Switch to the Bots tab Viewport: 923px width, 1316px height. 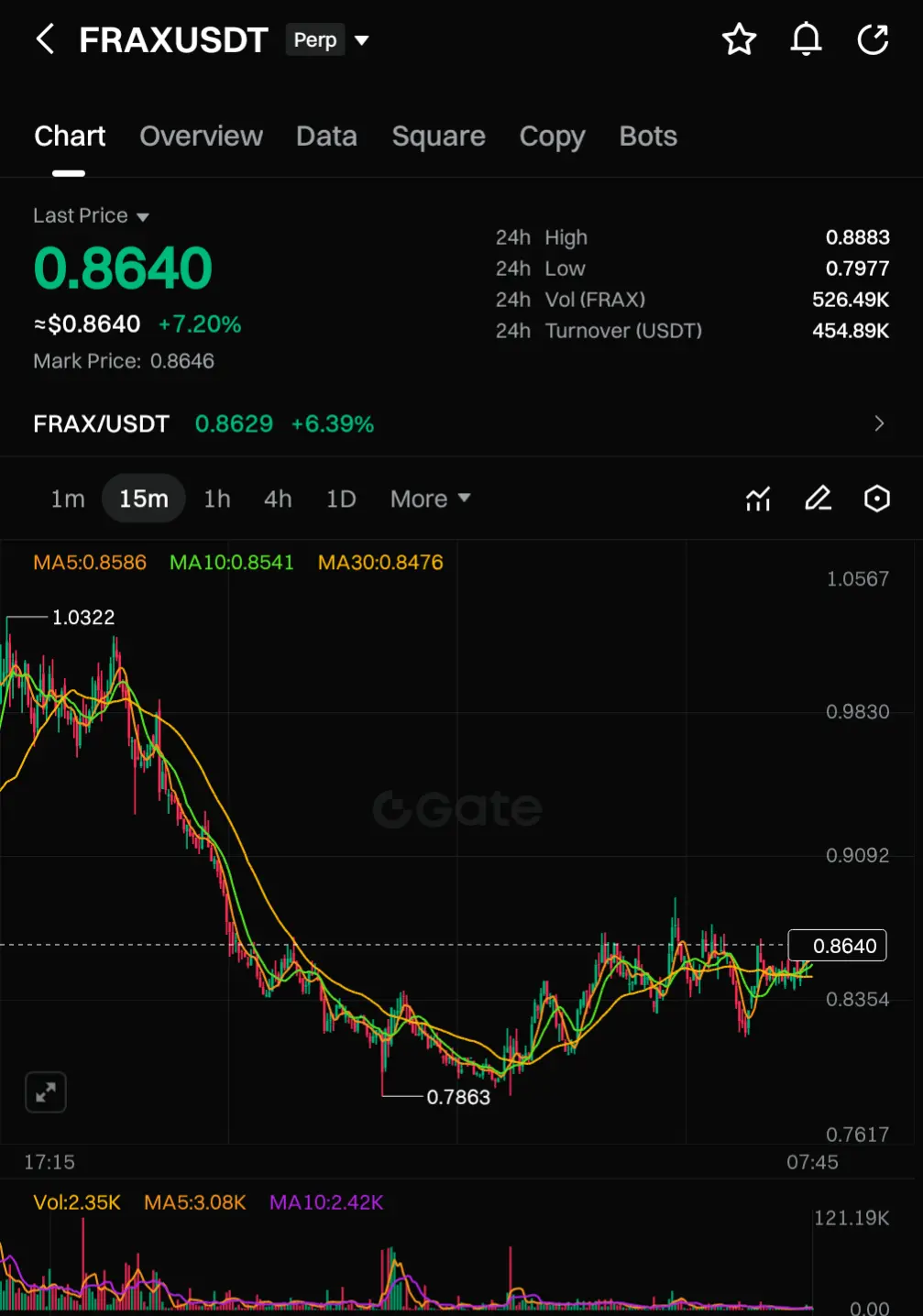pos(648,137)
